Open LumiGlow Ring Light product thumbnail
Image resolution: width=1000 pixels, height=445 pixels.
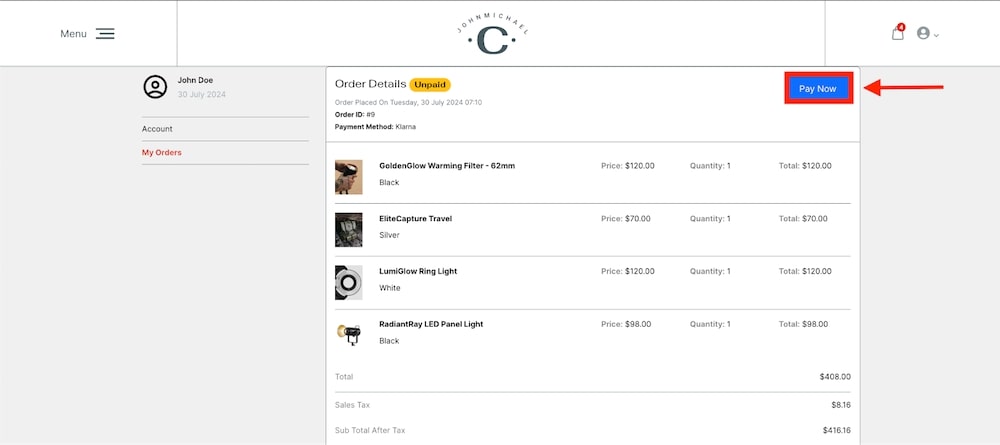coord(348,283)
